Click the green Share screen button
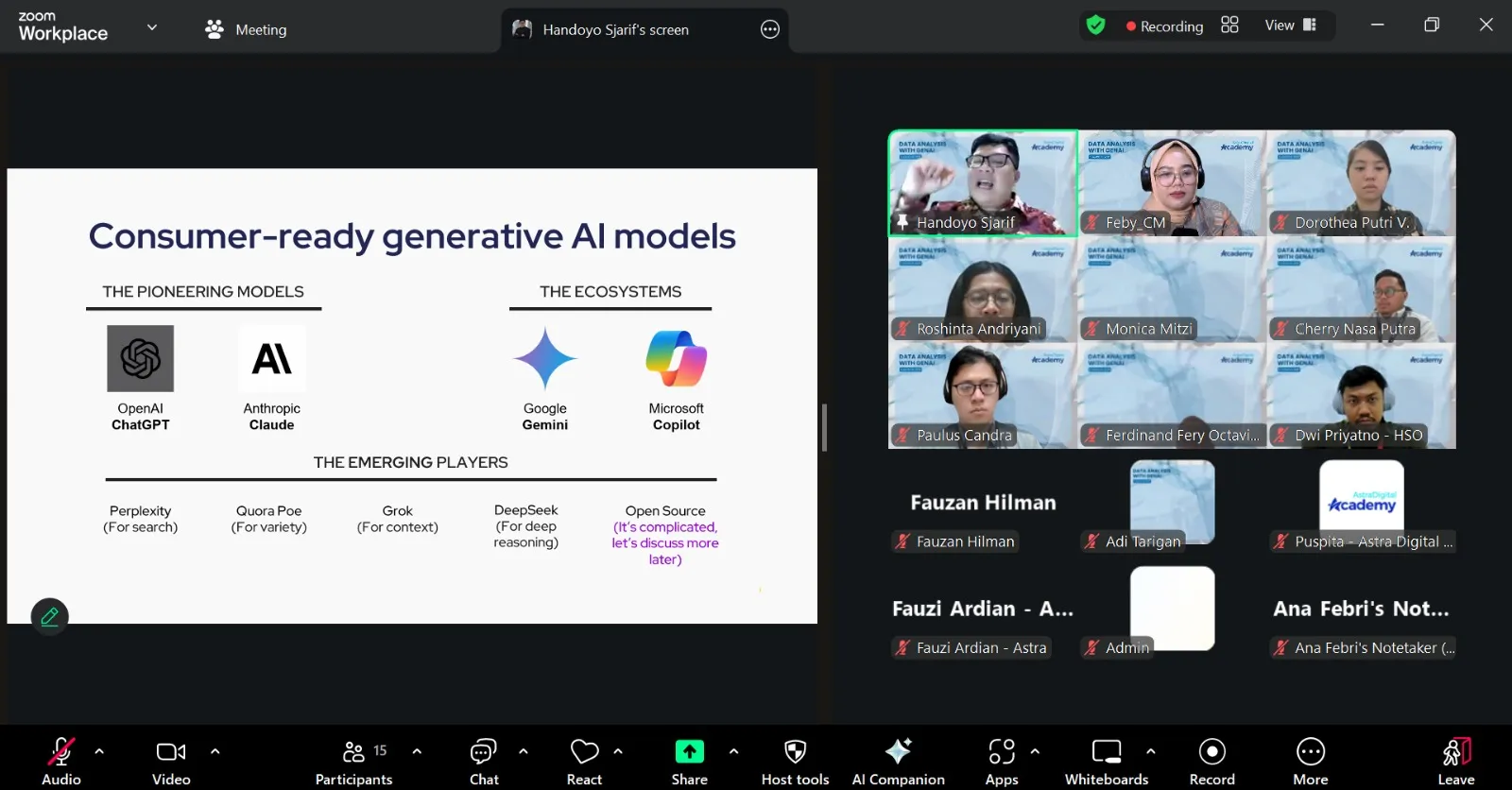Screen dimensions: 1512x790 pos(690,751)
